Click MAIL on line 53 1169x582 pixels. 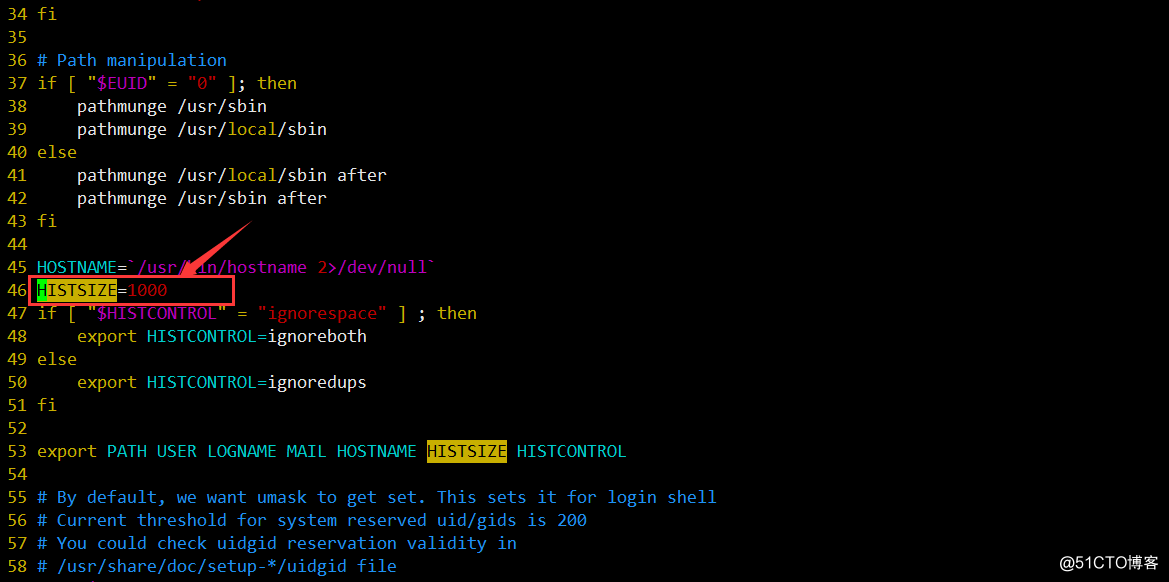[306, 451]
